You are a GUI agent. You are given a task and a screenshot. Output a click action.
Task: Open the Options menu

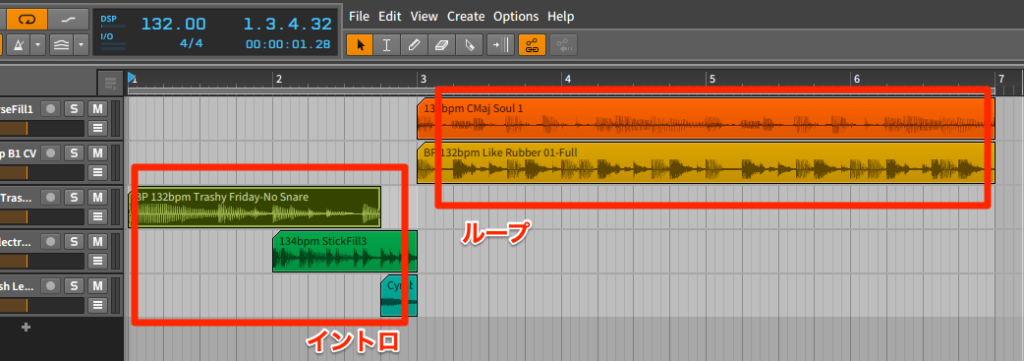(516, 16)
